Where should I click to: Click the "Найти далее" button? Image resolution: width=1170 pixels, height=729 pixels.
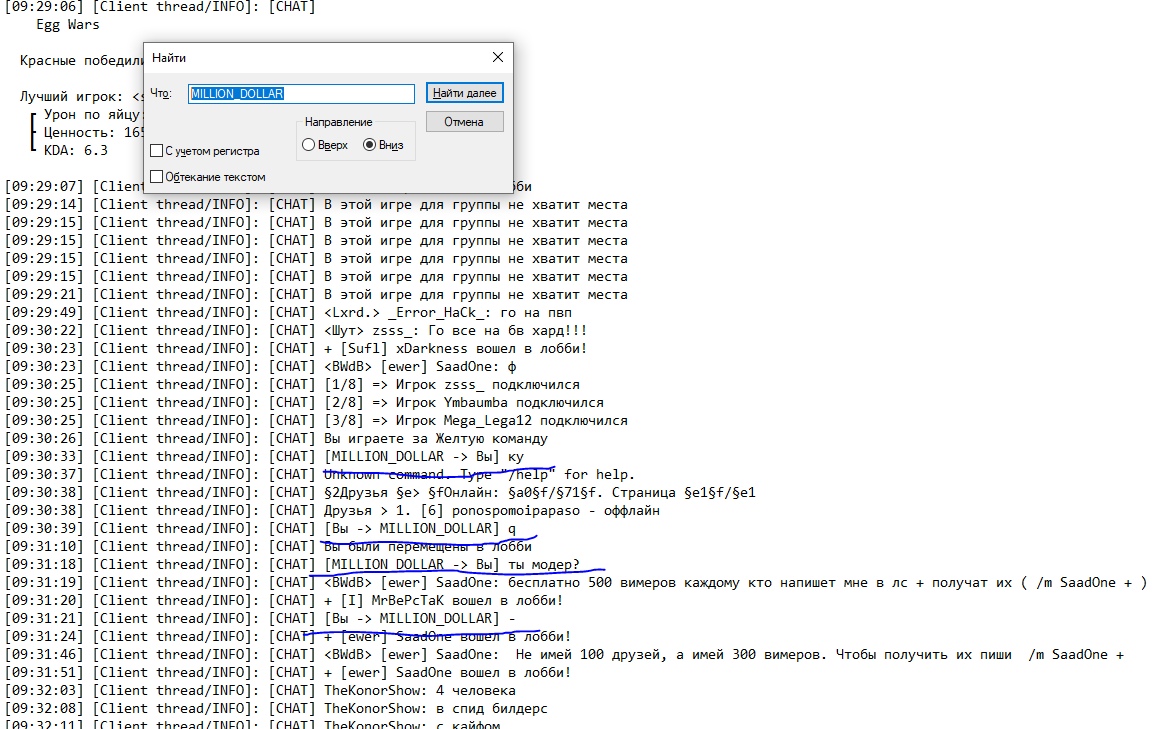click(x=464, y=93)
